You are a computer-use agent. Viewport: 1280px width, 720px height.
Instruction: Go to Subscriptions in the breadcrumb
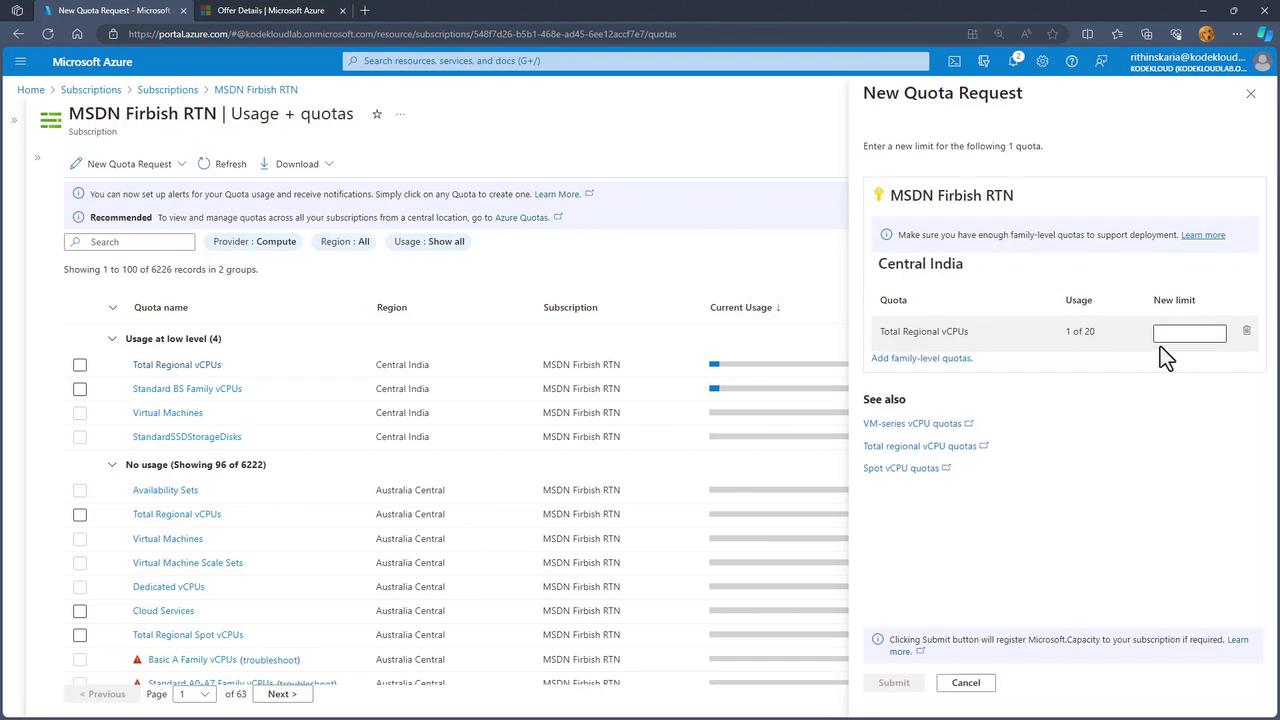pyautogui.click(x=91, y=90)
